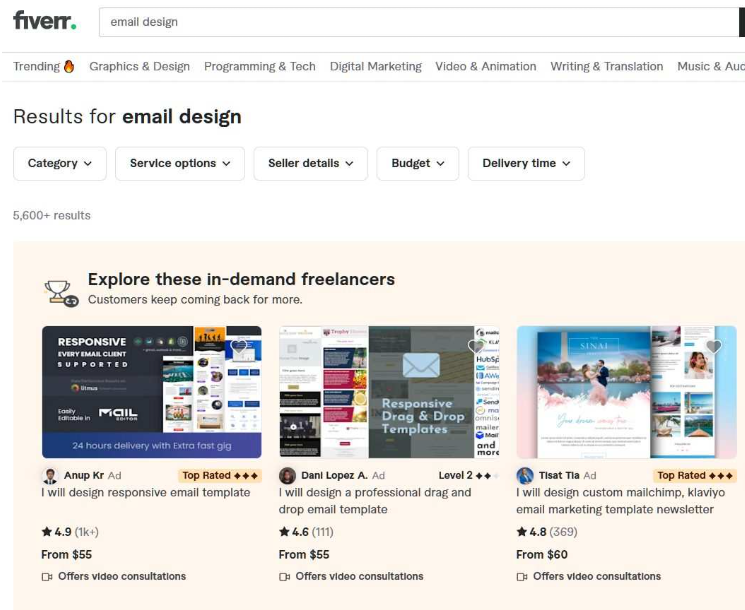745x610 pixels.
Task: Click the 4.8 star rating
Action: click(x=532, y=532)
